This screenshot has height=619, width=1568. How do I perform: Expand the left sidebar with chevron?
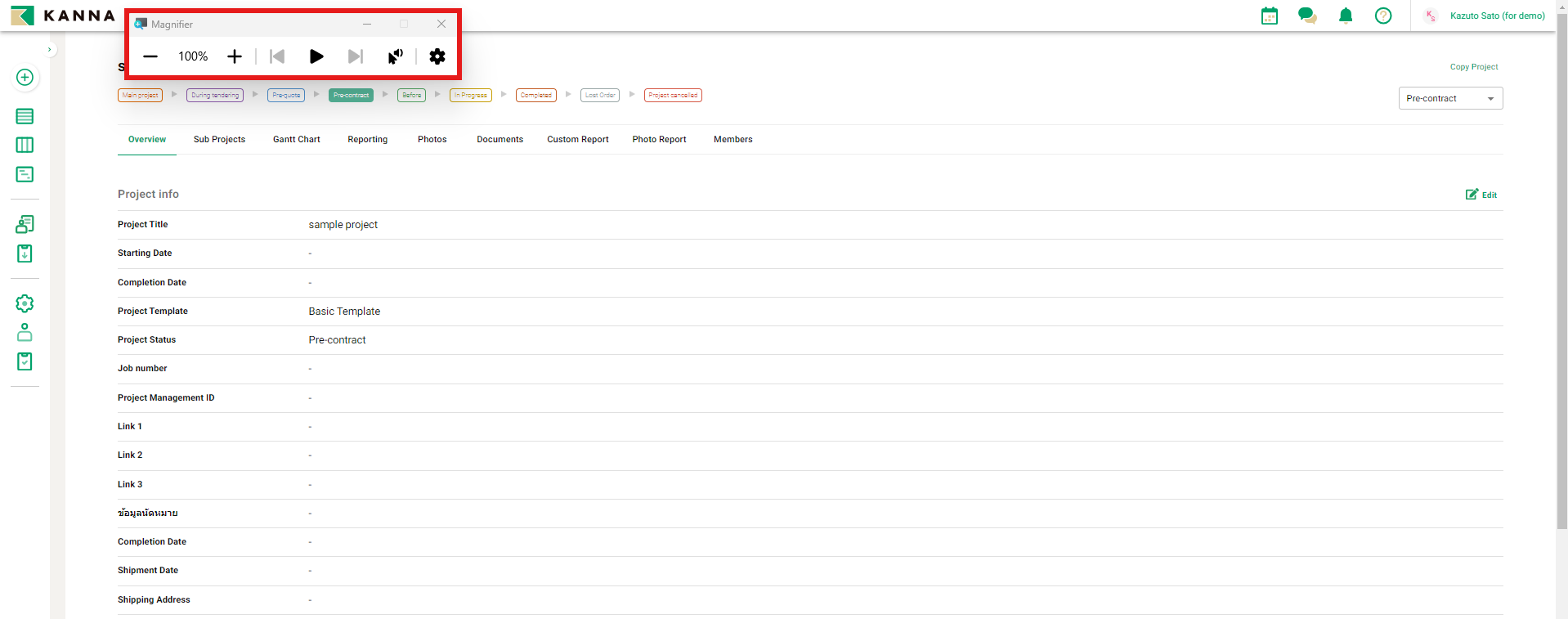click(x=50, y=50)
